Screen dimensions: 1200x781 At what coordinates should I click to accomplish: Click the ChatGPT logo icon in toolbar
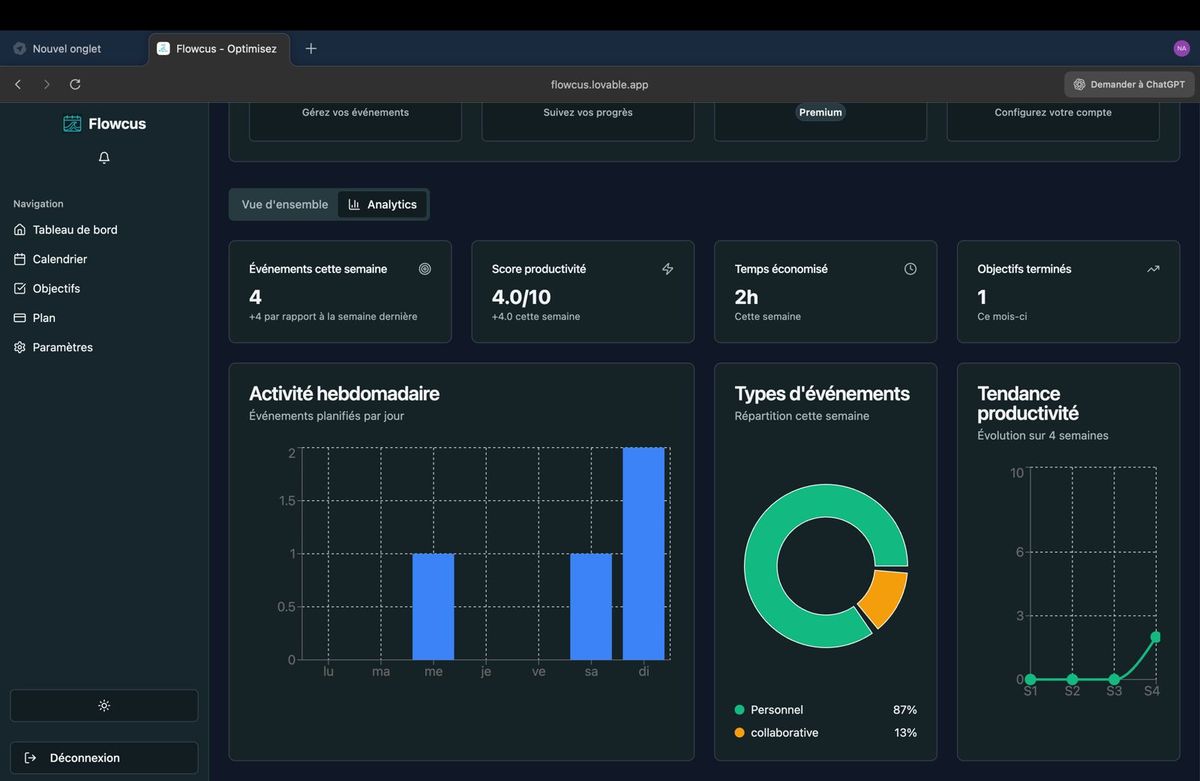(1080, 85)
